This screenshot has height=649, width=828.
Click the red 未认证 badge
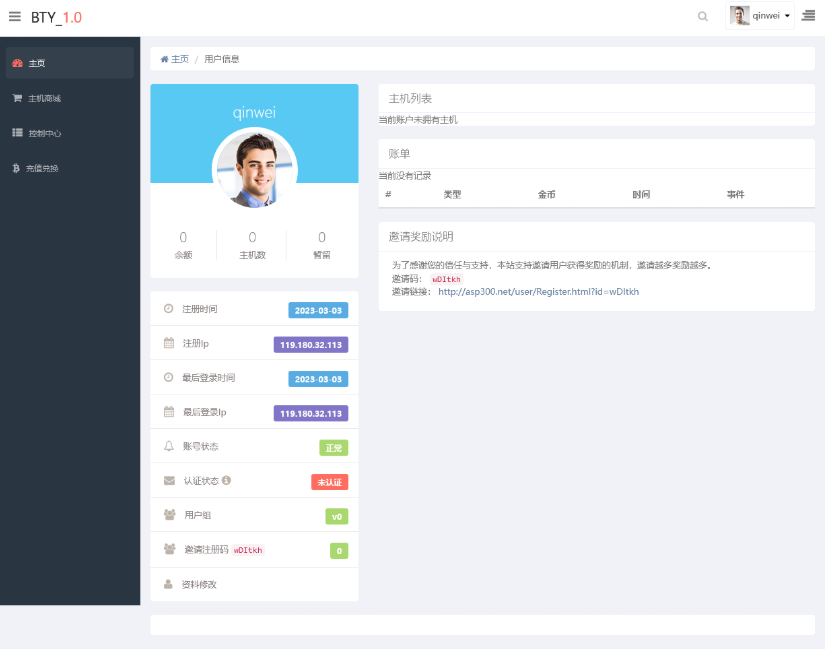tap(329, 482)
